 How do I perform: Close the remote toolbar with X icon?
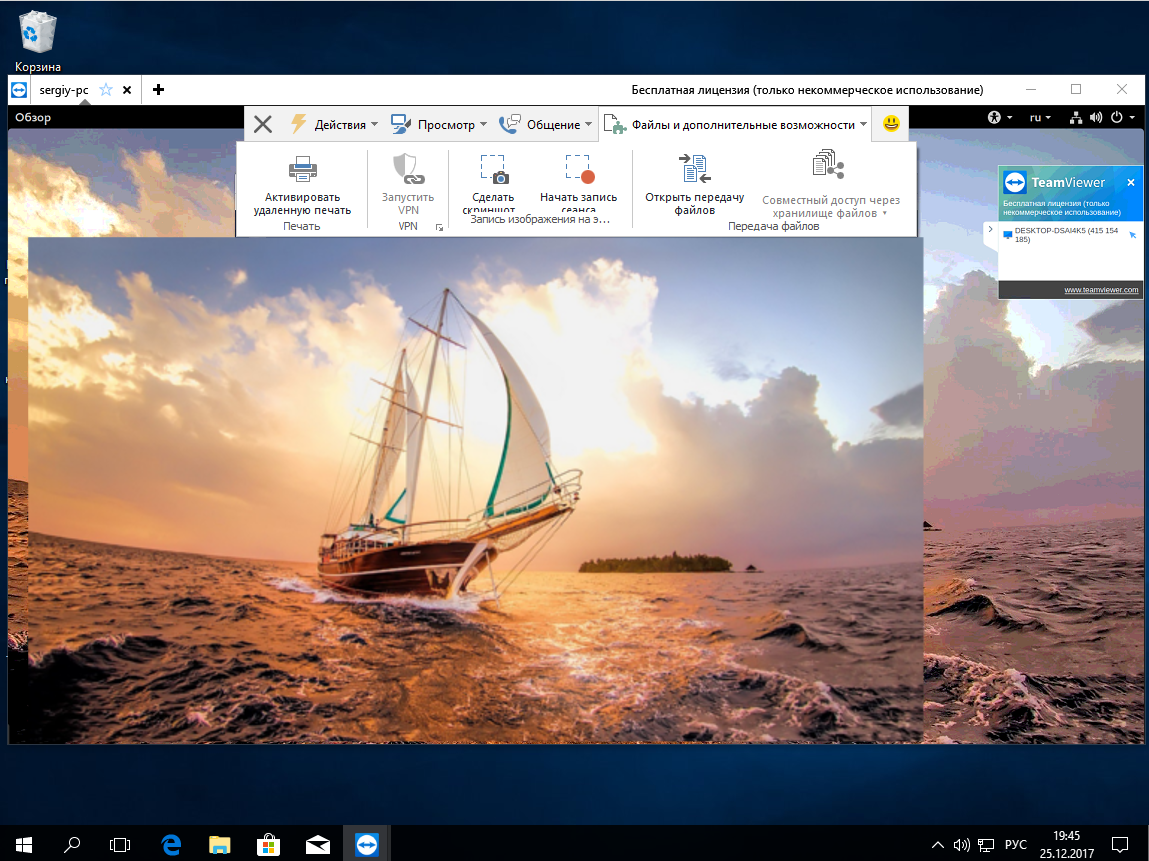point(263,125)
